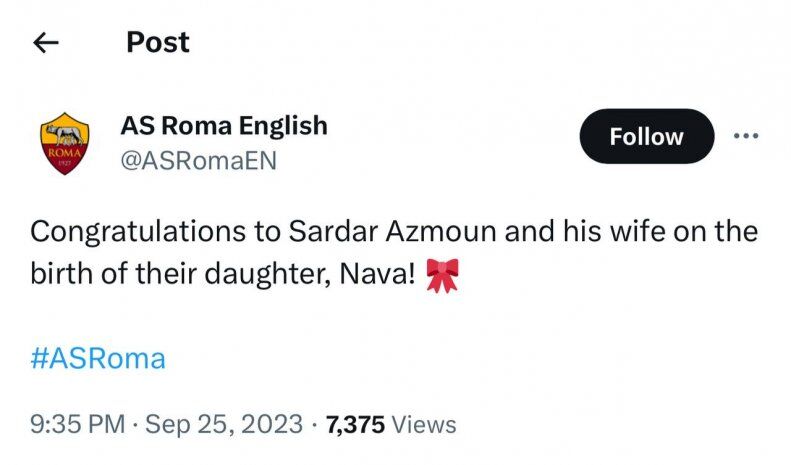Open the #ASRoma hashtag link
Viewport: 791px width, 465px height.
(98, 358)
